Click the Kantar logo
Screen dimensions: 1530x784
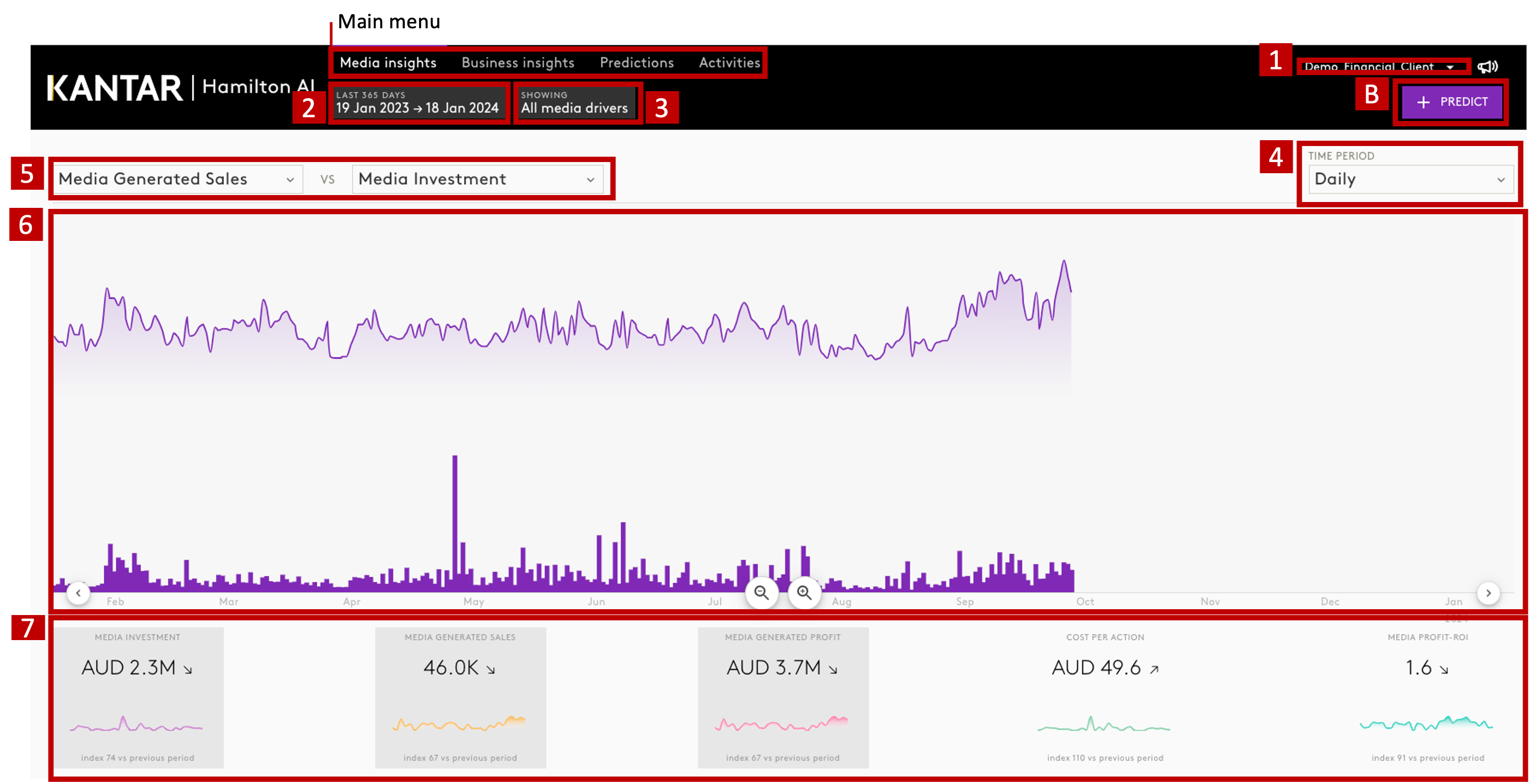[x=115, y=88]
